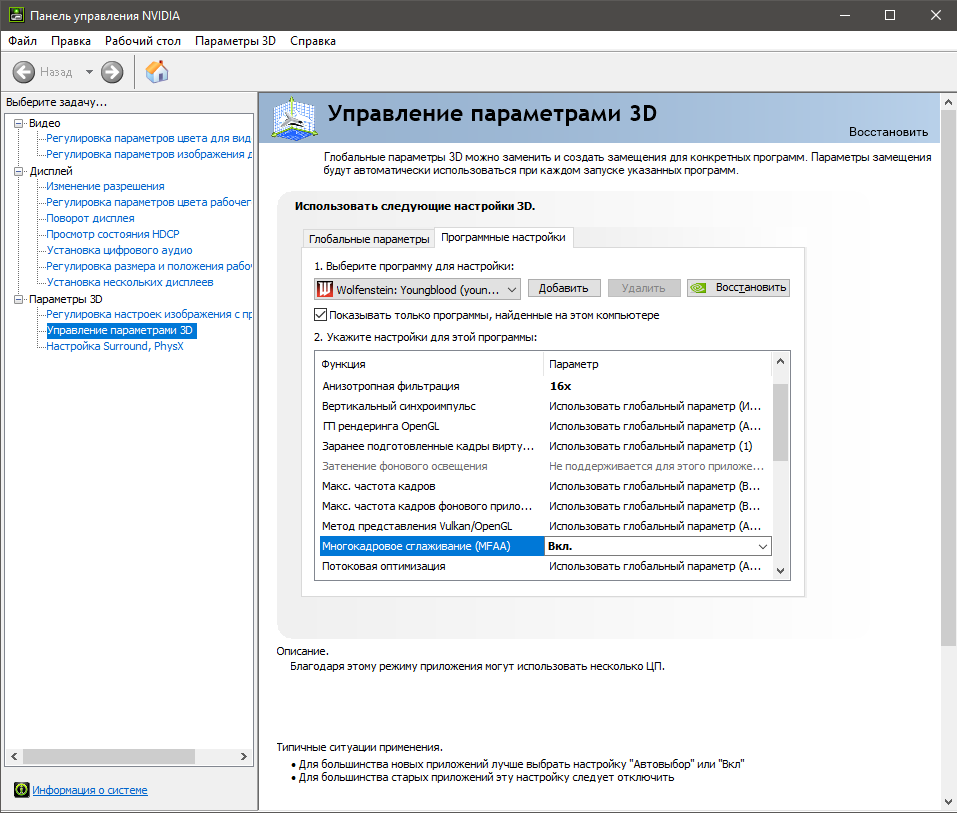
Task: Click the 3D settings header icon
Action: tap(295, 118)
